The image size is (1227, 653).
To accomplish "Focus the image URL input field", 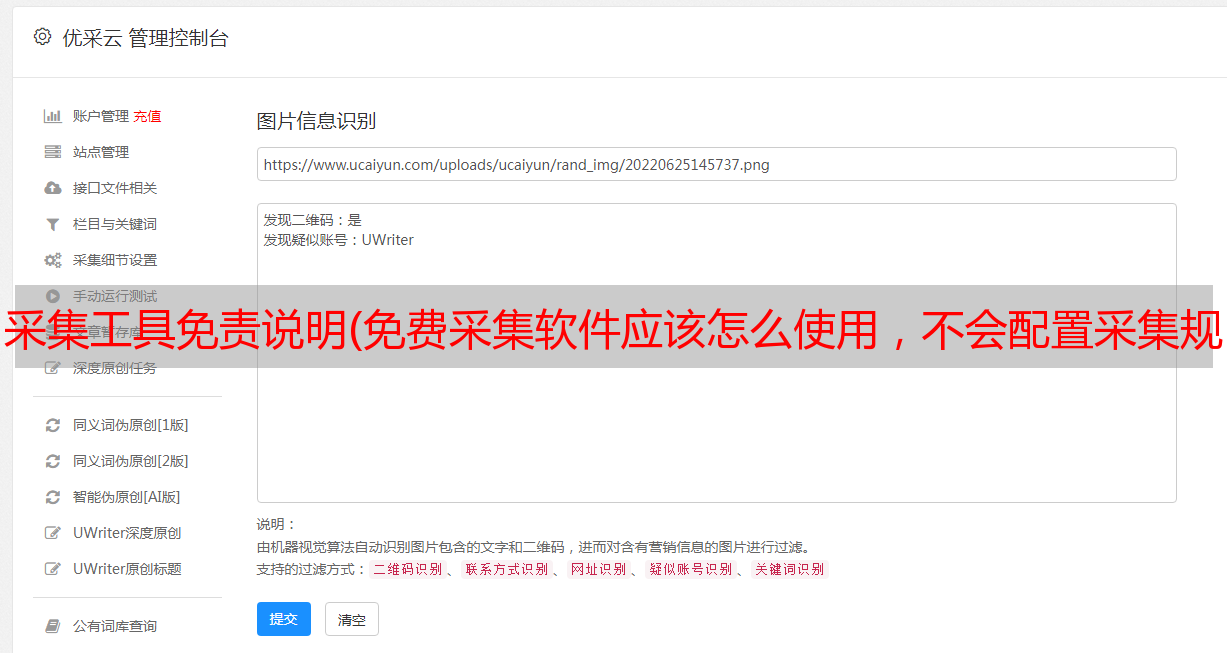I will pyautogui.click(x=716, y=164).
